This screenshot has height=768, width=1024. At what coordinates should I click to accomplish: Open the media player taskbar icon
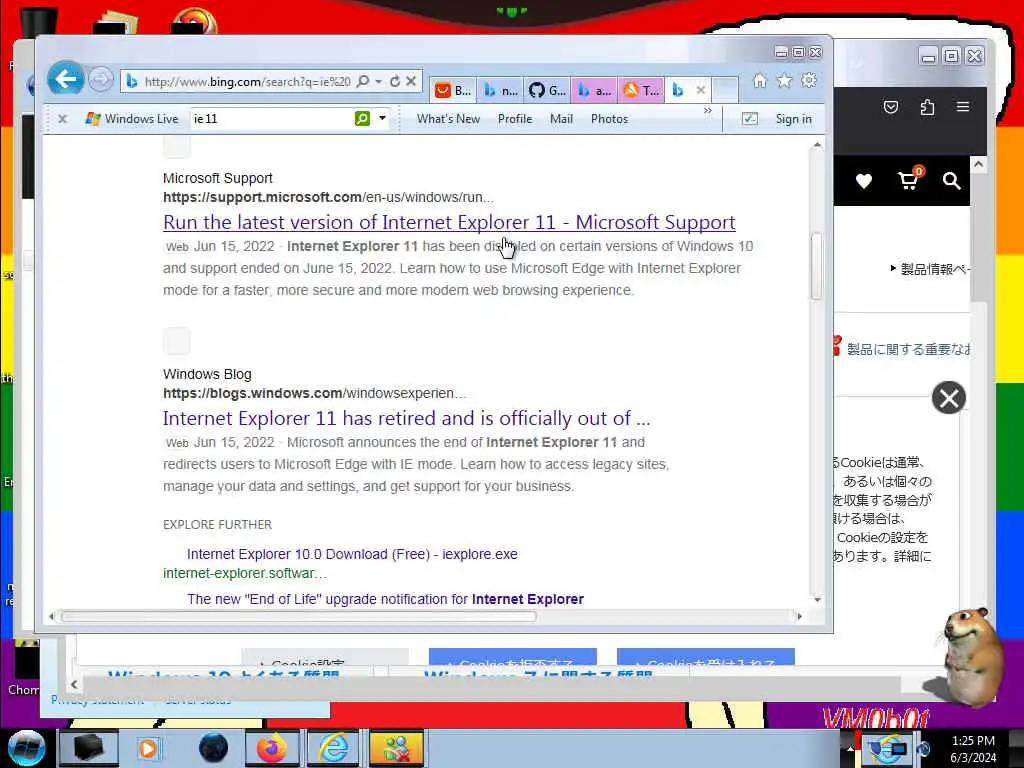point(148,748)
